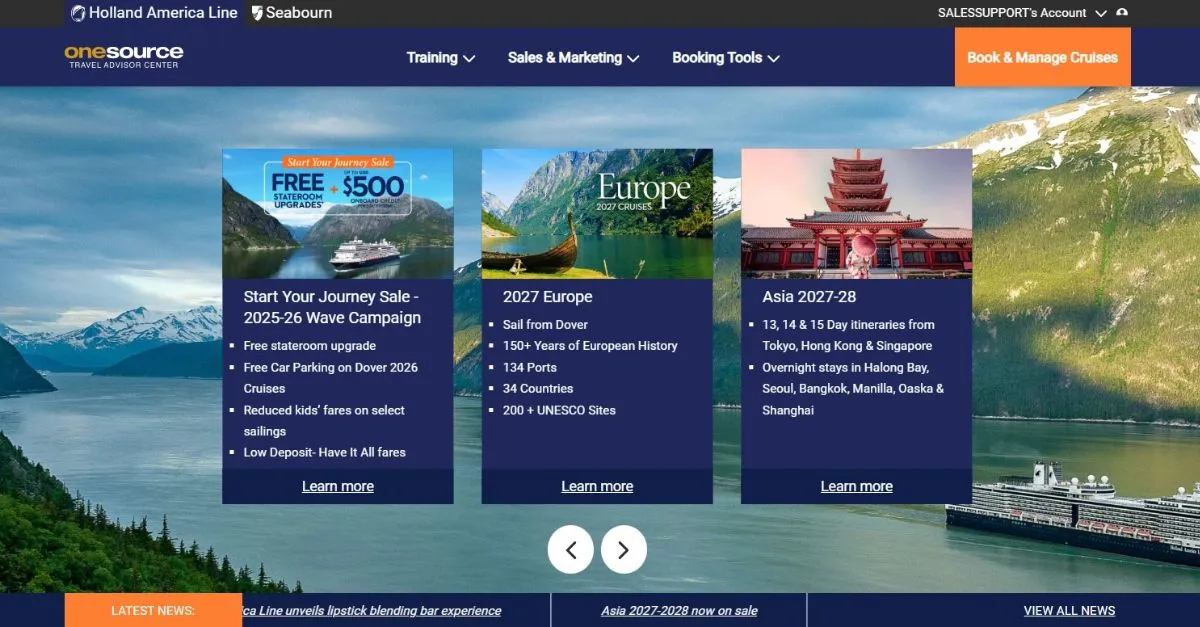Click the ship image on the Wave Campaign card
Screen dimensions: 1200x627
[337, 212]
